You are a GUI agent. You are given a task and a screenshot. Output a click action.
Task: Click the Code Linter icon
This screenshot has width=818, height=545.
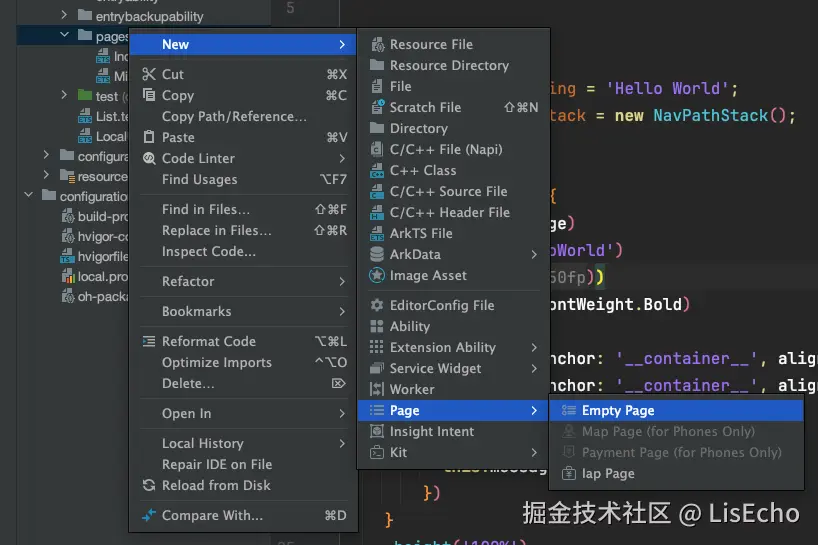[149, 158]
